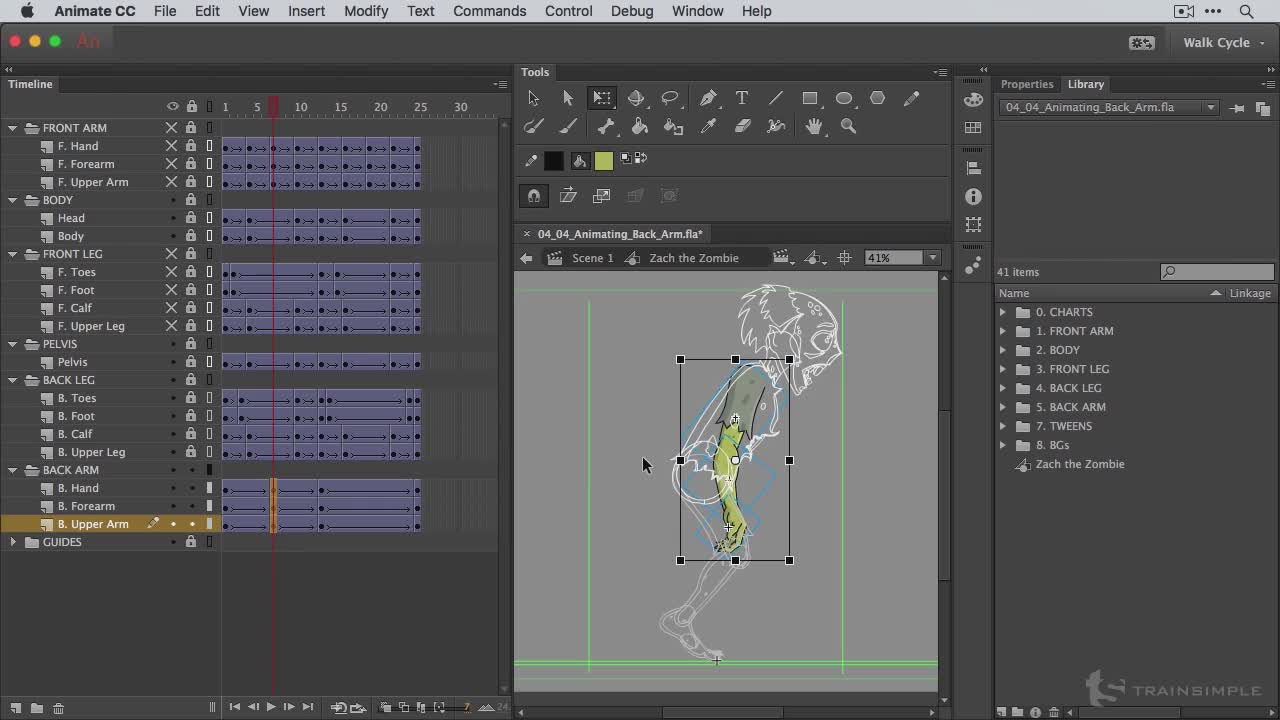The height and width of the screenshot is (720, 1280).
Task: Choose the Oval tool
Action: [844, 98]
